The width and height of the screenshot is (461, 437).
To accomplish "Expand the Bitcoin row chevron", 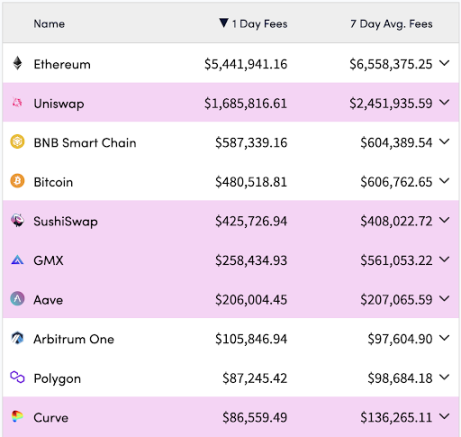I will click(x=444, y=181).
